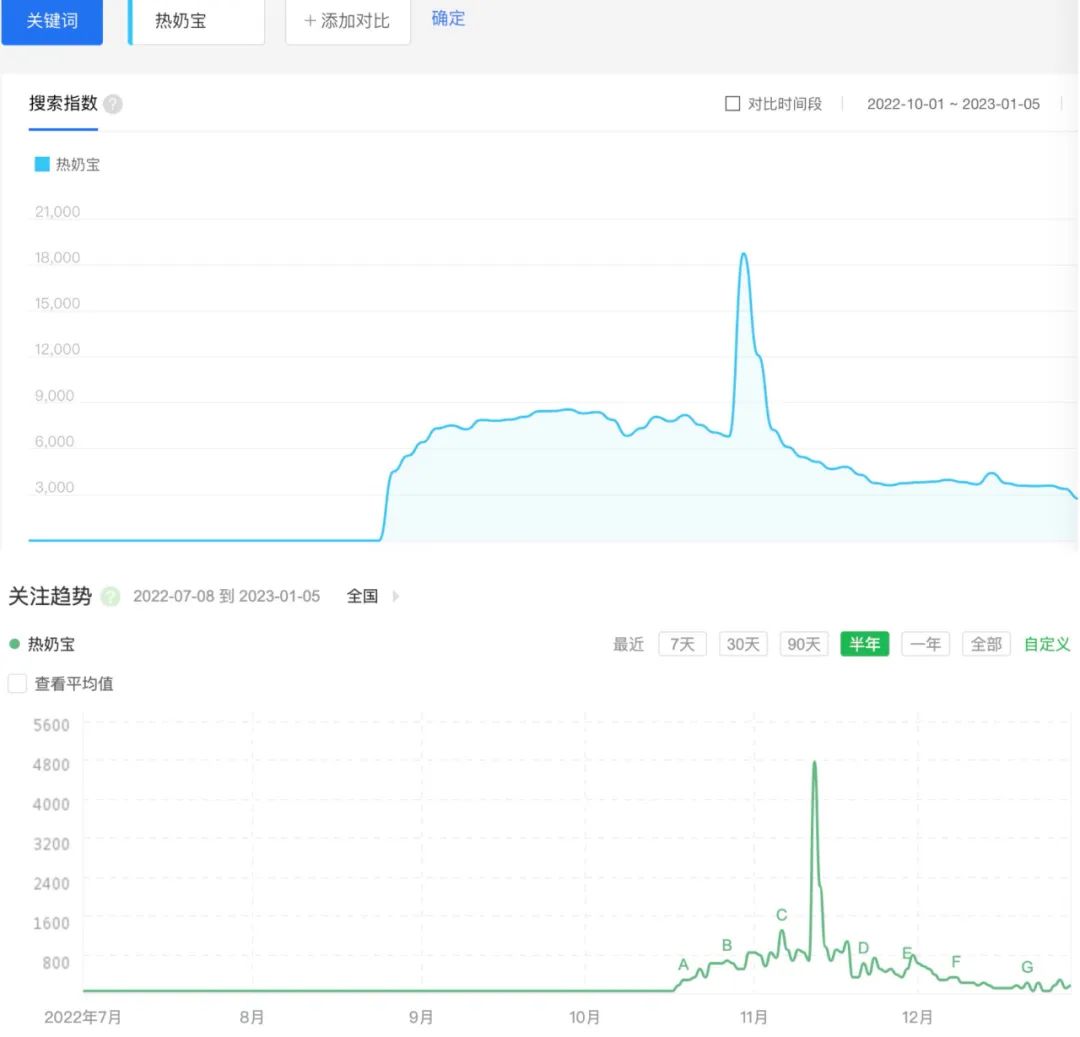
Task: Click event marker G on trend chart
Action: click(x=1027, y=967)
